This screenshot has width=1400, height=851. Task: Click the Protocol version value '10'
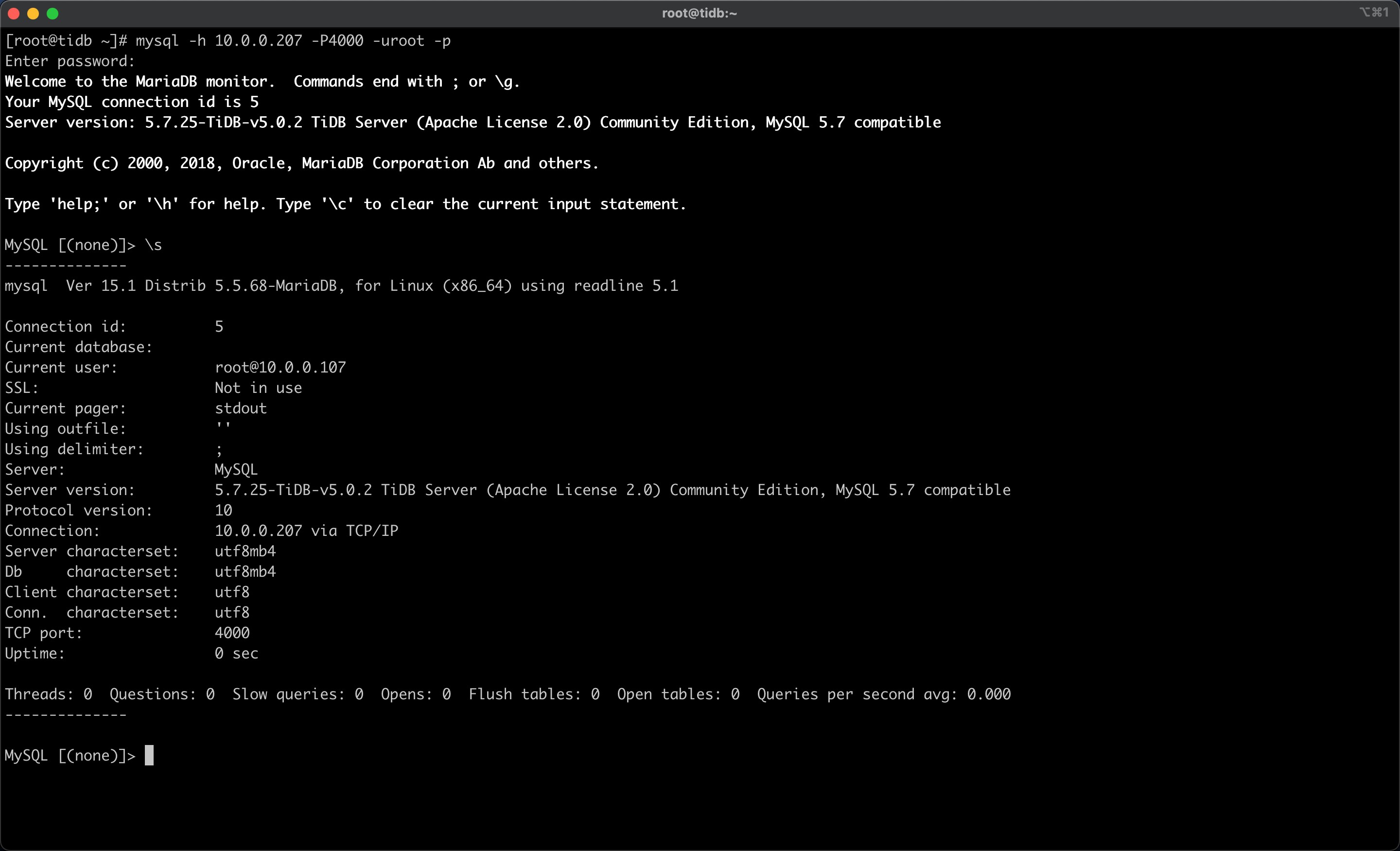(223, 511)
